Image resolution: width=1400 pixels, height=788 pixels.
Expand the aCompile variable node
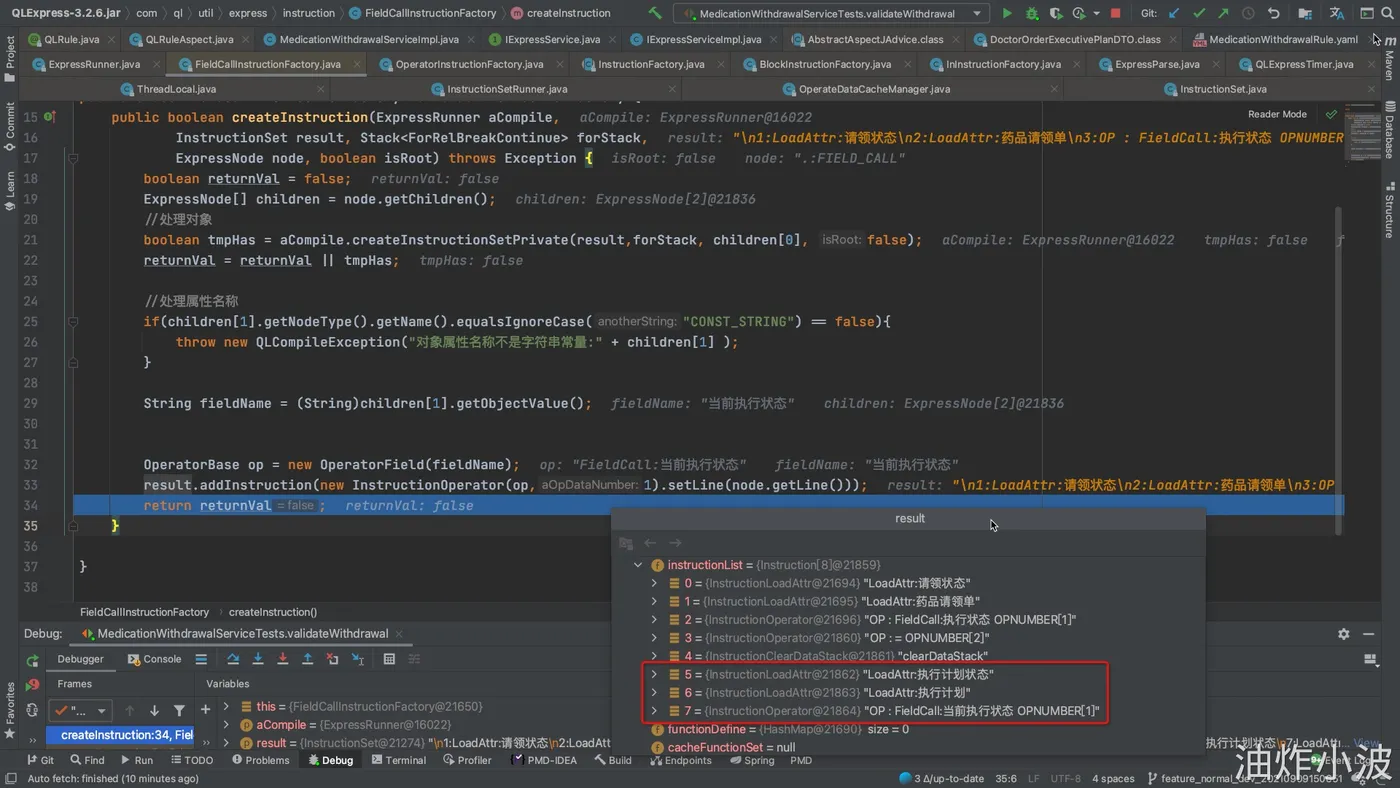[227, 725]
